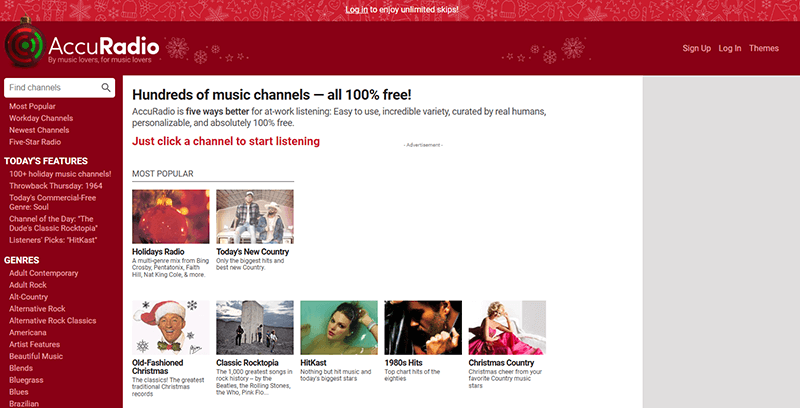Open Listeners' Picks HitKast link

53,240
